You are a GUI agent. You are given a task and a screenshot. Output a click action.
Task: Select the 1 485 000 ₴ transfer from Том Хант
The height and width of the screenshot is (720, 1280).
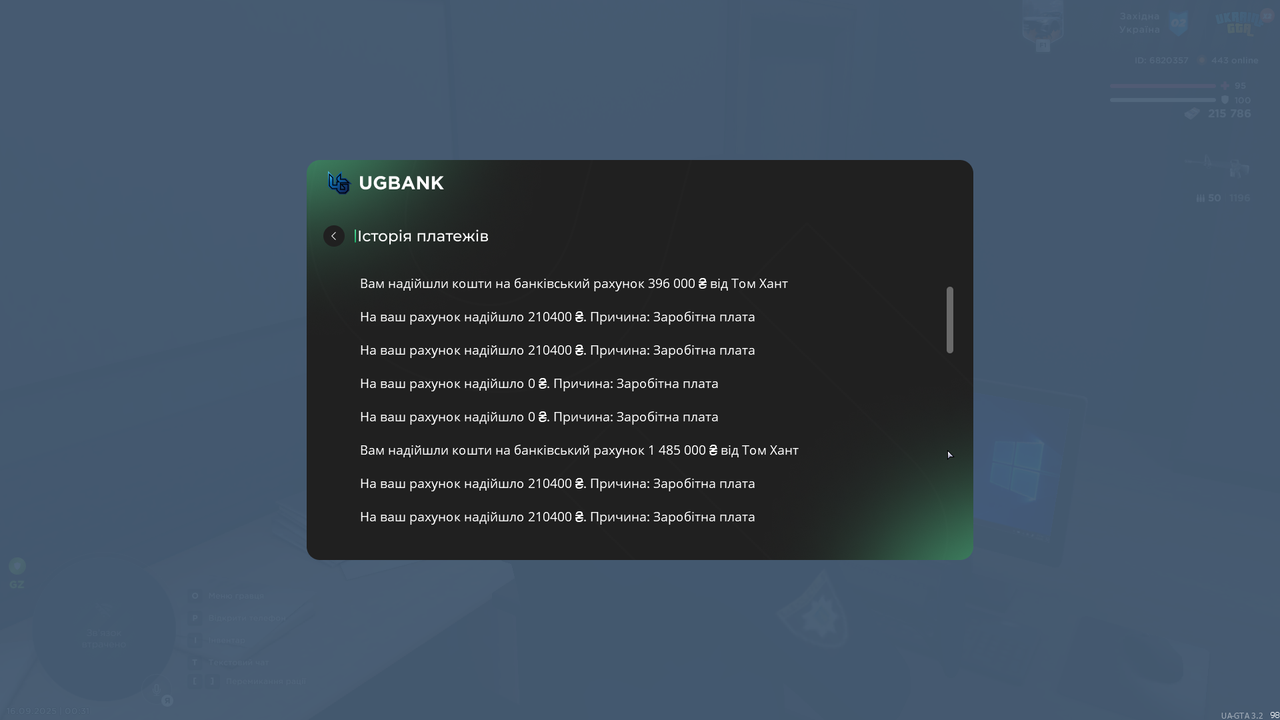point(579,450)
